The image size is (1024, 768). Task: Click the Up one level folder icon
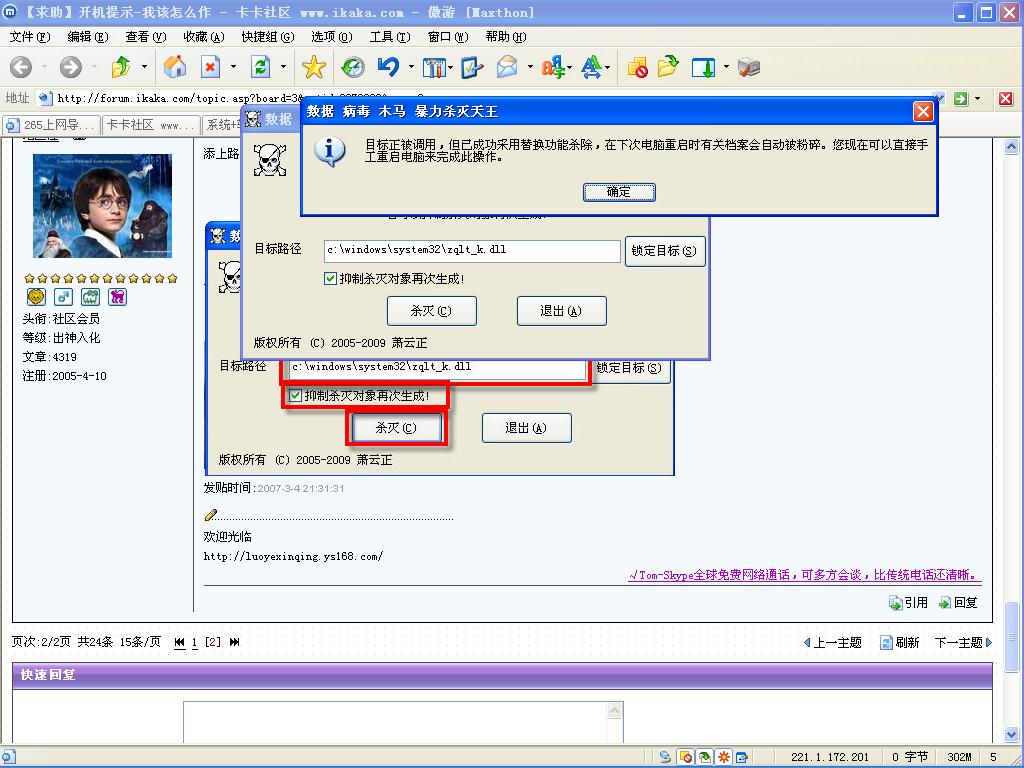121,67
